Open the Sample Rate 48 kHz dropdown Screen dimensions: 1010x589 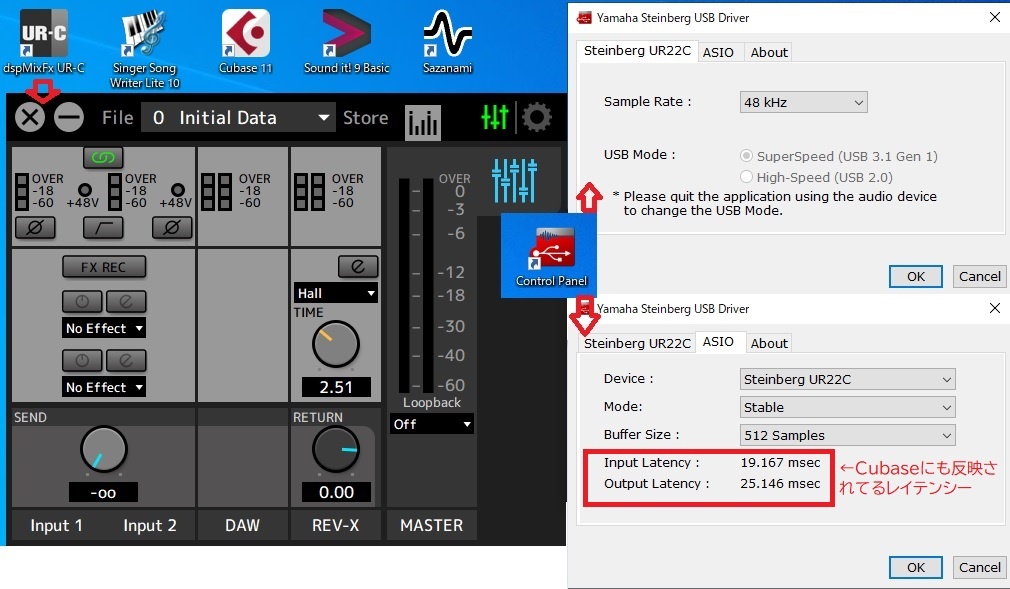coord(803,102)
